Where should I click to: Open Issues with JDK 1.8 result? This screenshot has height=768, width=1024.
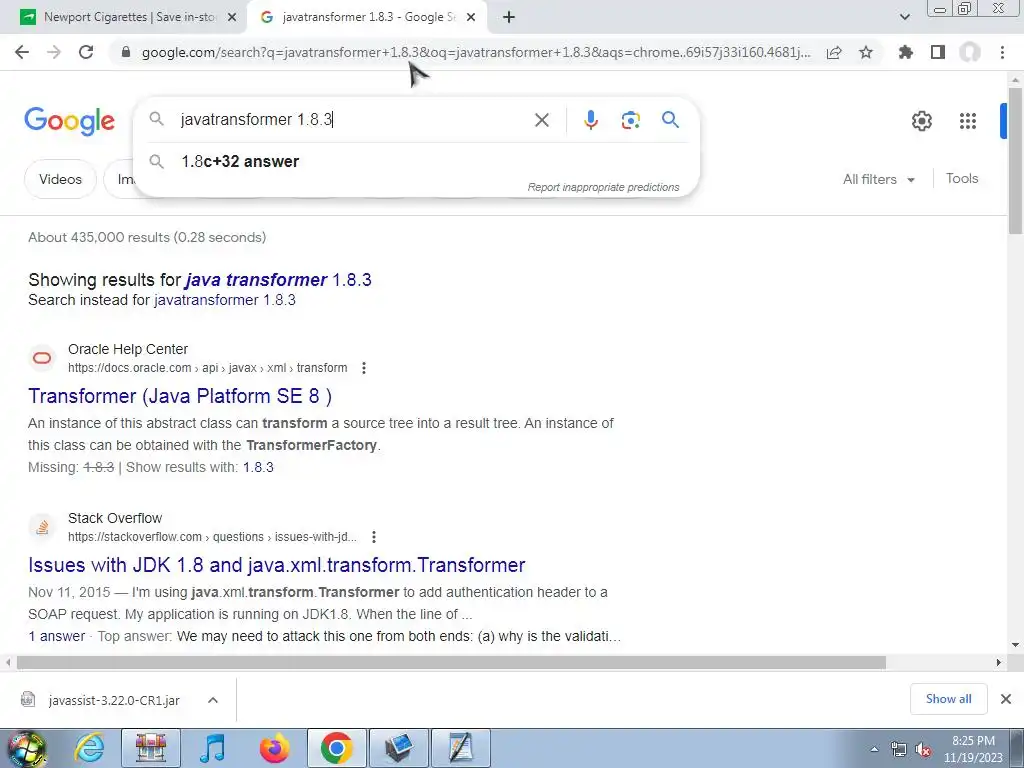tap(276, 565)
